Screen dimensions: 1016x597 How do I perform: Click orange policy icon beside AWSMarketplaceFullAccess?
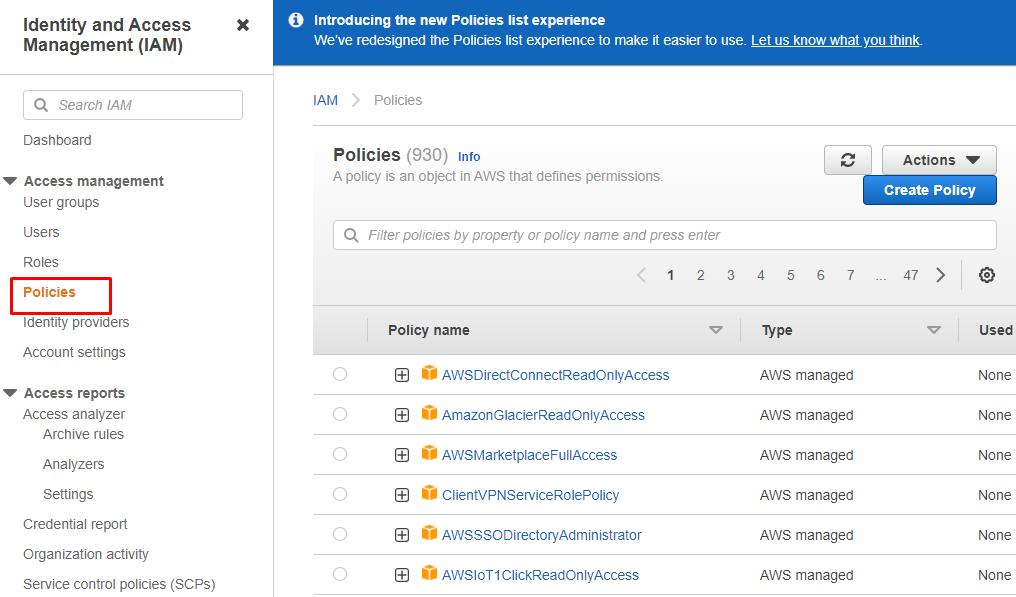[430, 454]
